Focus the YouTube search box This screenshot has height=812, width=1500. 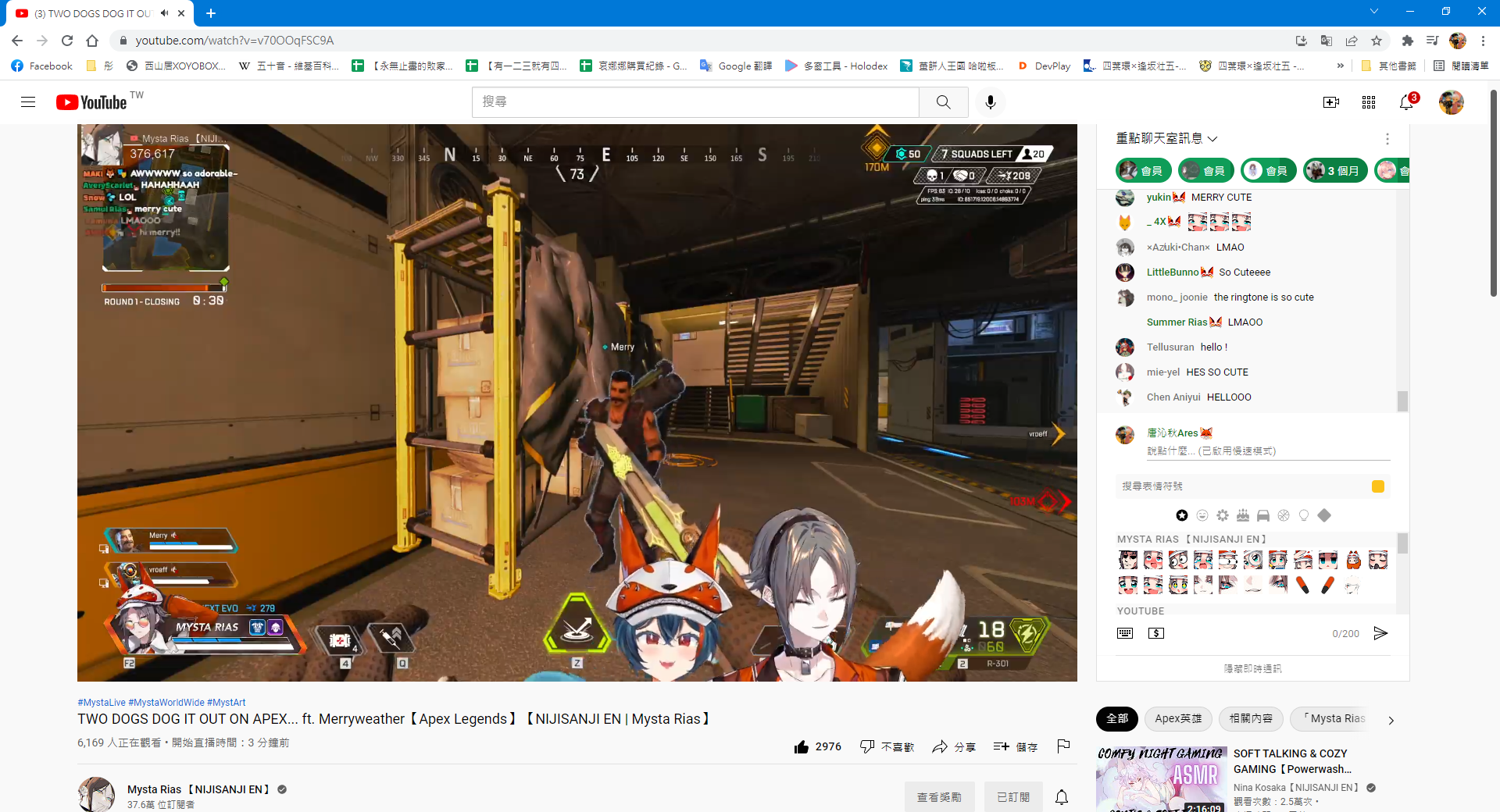pos(695,102)
